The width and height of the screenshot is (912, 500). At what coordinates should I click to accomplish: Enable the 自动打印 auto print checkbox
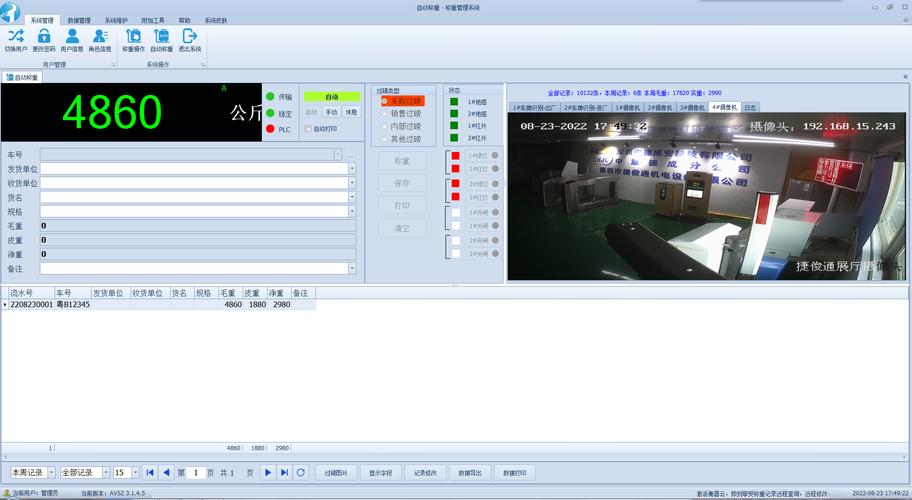(309, 129)
